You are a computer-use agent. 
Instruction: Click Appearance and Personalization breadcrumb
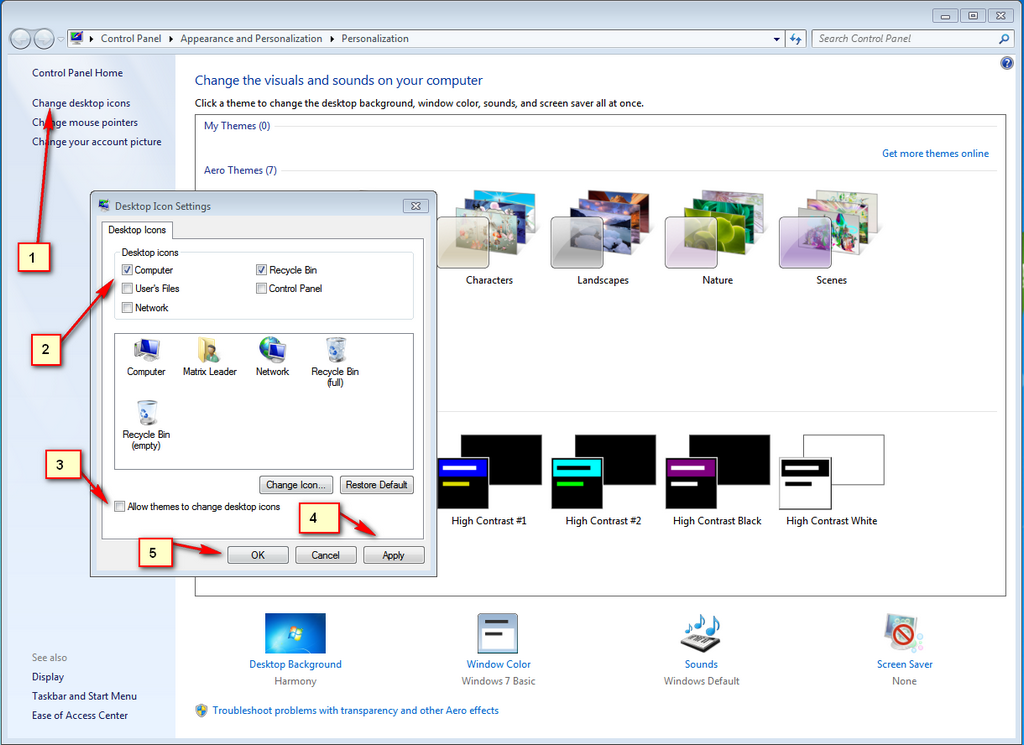(251, 39)
